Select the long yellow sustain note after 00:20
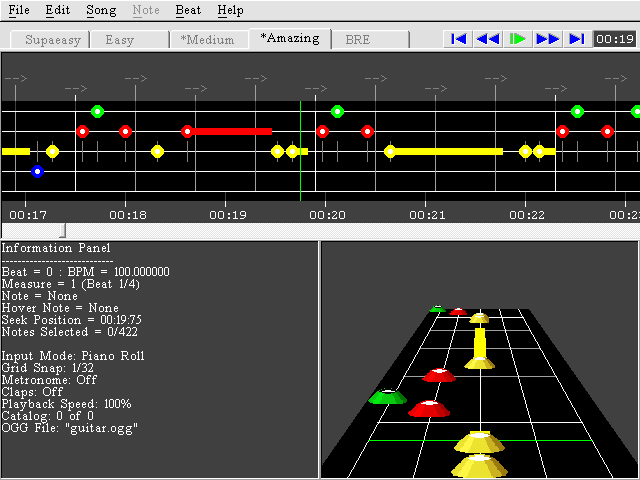The height and width of the screenshot is (480, 640). (390, 151)
